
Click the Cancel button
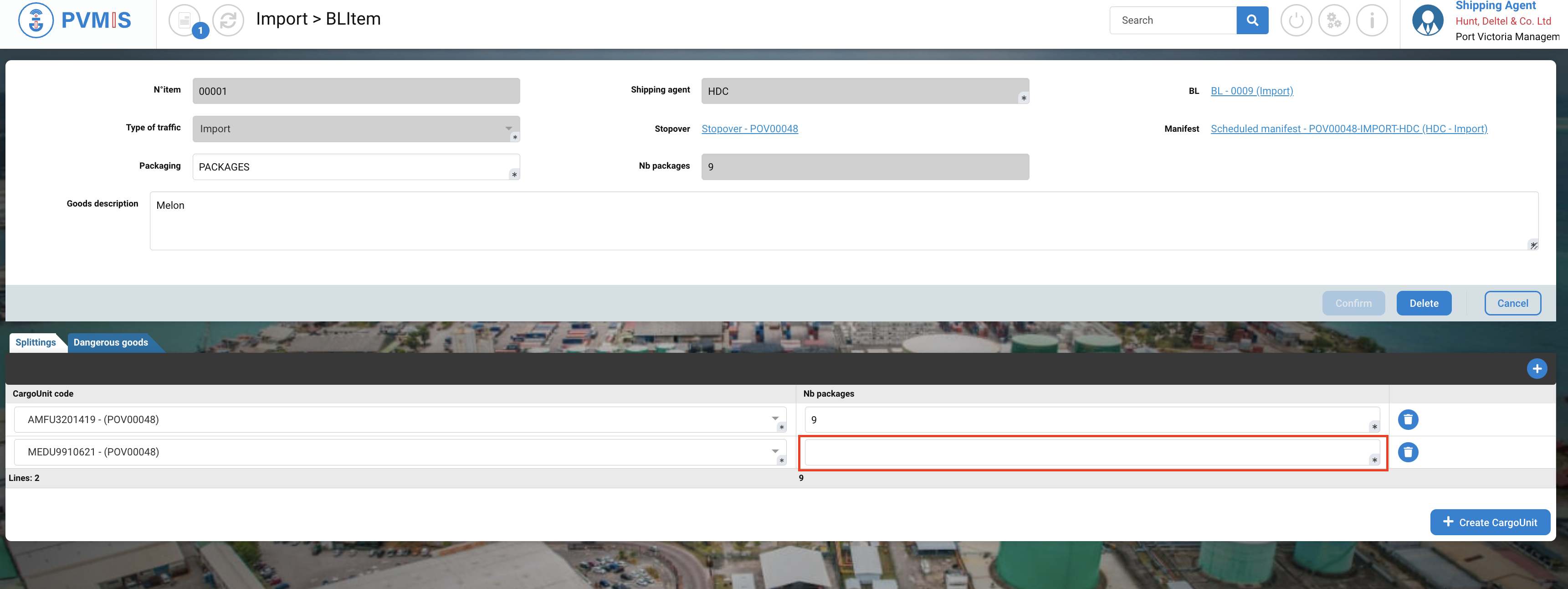1512,303
